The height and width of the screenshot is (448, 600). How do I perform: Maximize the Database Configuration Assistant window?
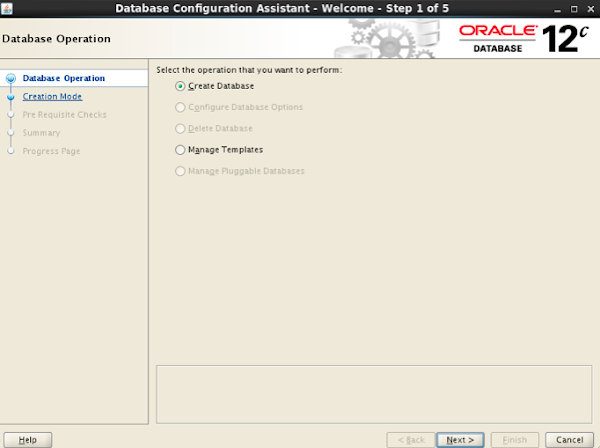pos(574,9)
